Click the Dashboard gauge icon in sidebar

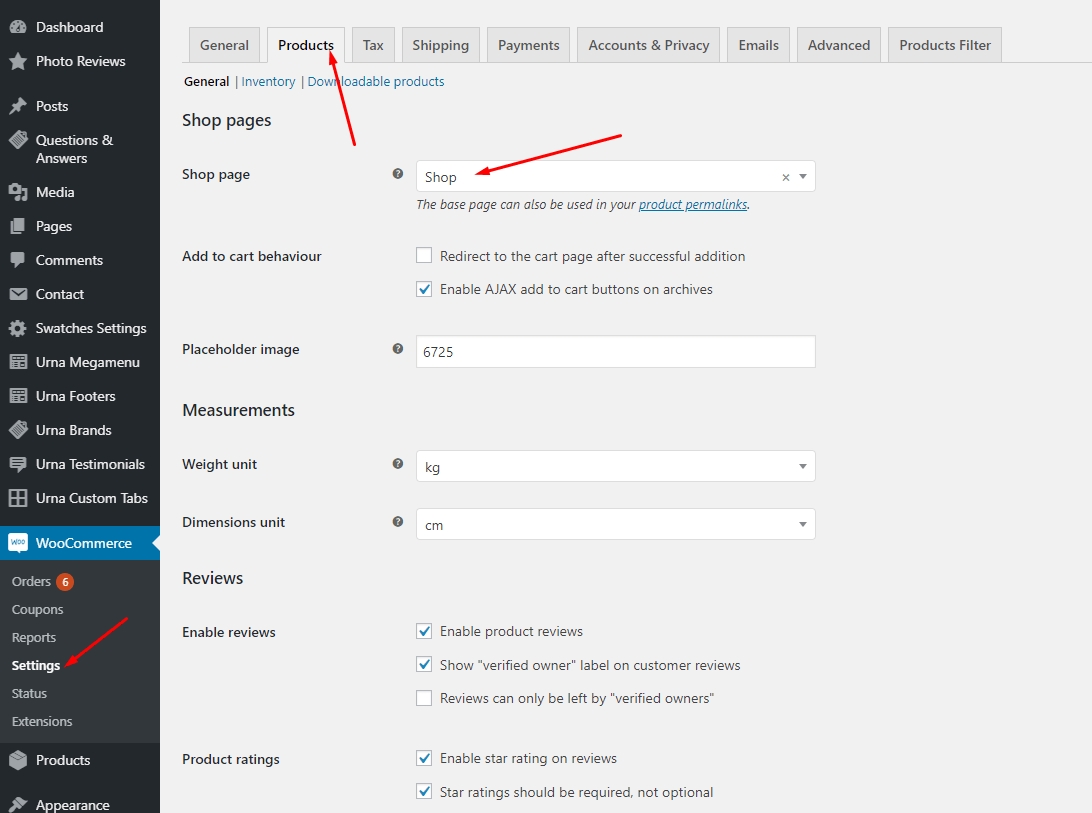[x=18, y=27]
